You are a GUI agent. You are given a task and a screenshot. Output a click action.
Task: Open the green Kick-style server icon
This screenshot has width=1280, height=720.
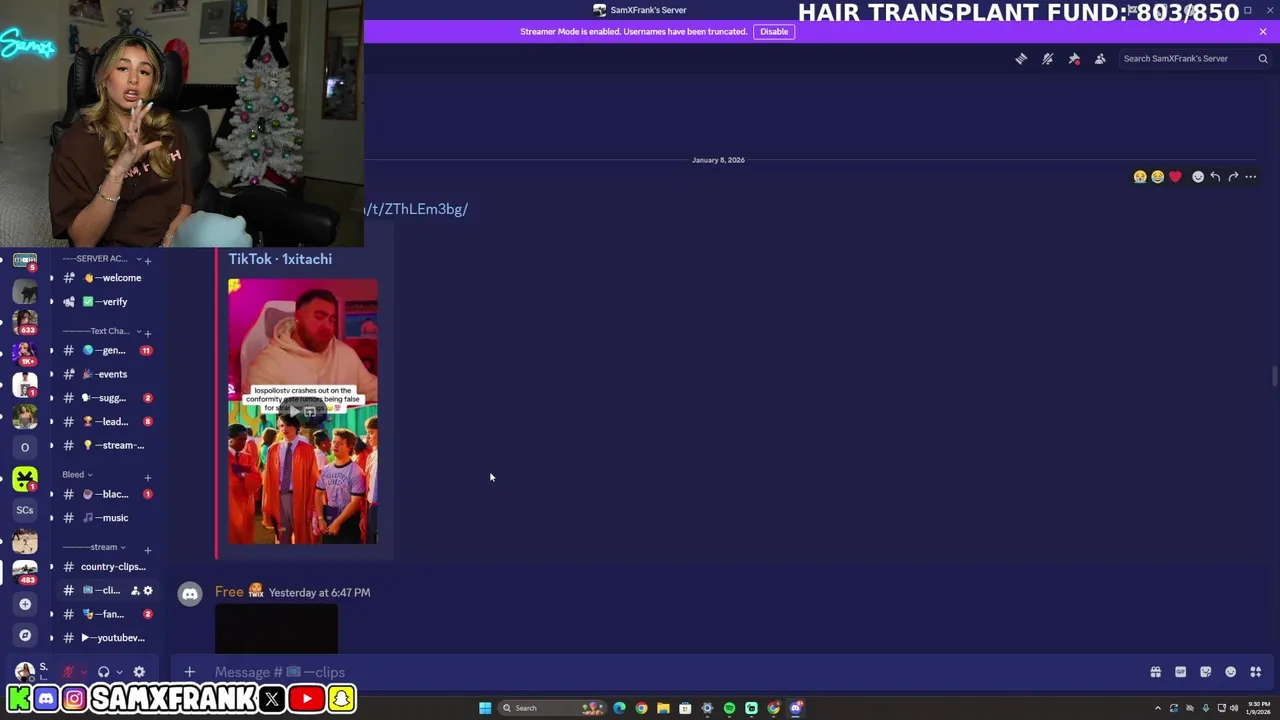point(25,479)
